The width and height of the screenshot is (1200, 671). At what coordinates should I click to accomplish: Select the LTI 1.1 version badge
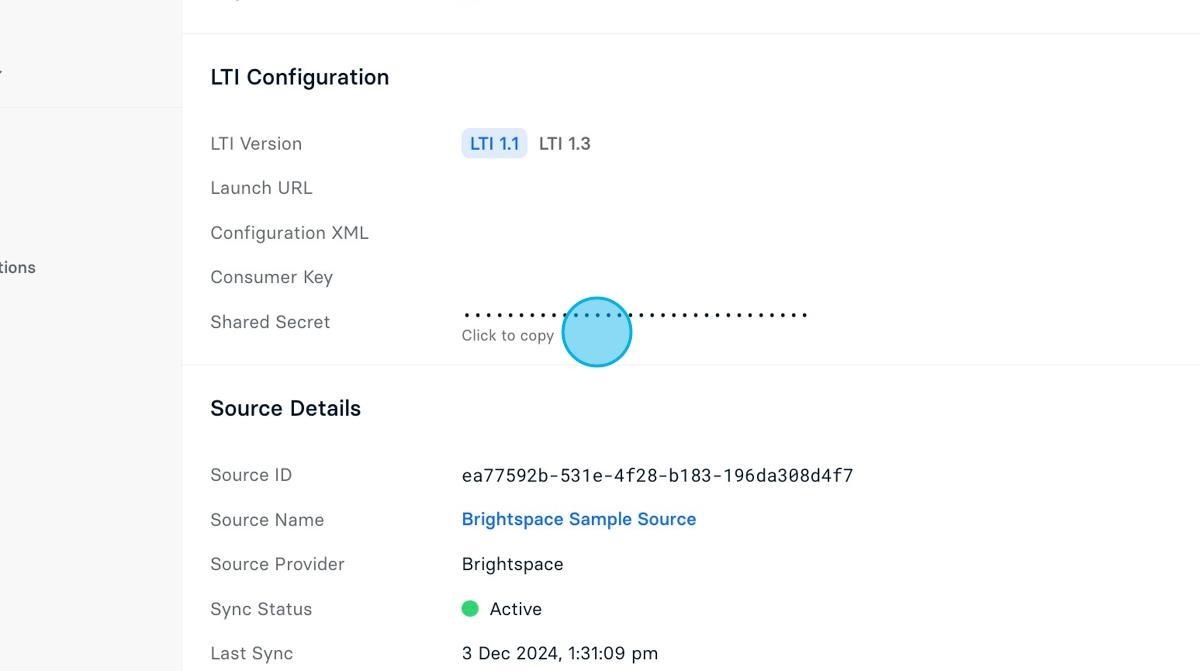click(493, 143)
